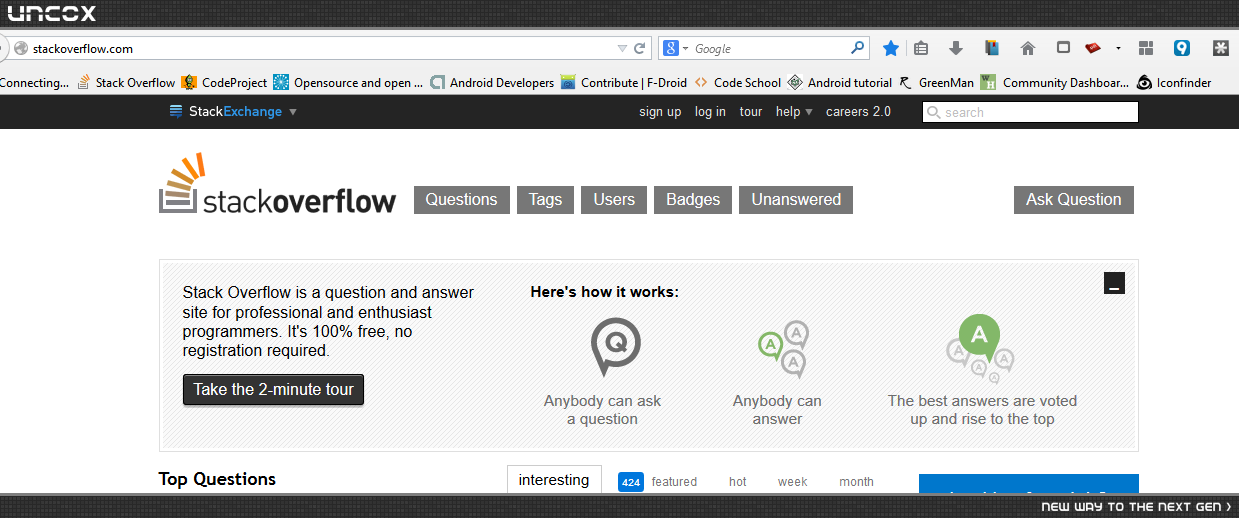The width and height of the screenshot is (1239, 518).
Task: Select the week tab
Action: [792, 482]
